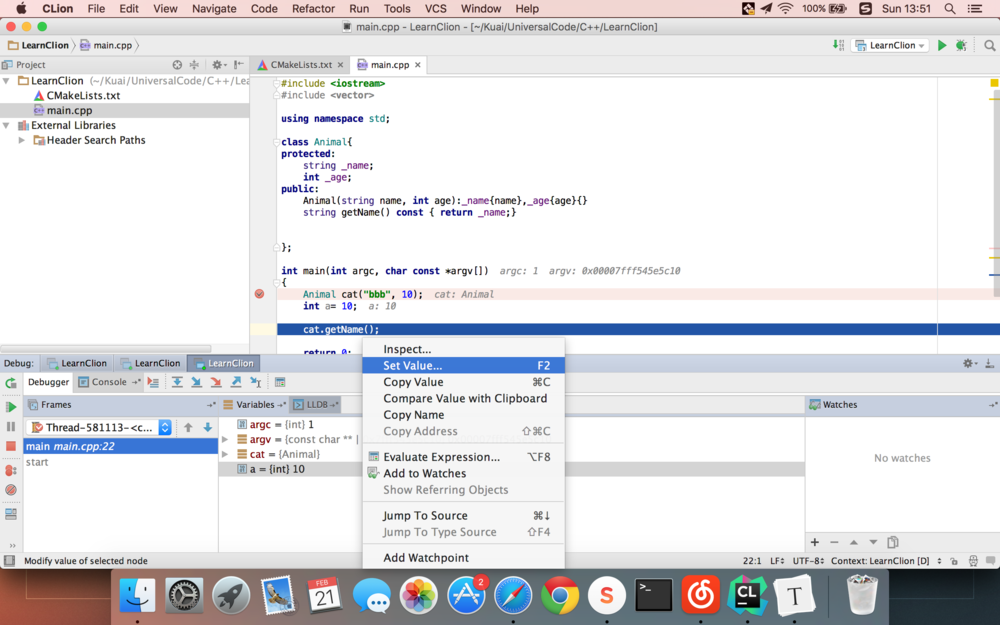This screenshot has height=625, width=1000.
Task: Choose Copy Value from the context menu
Action: click(x=463, y=382)
